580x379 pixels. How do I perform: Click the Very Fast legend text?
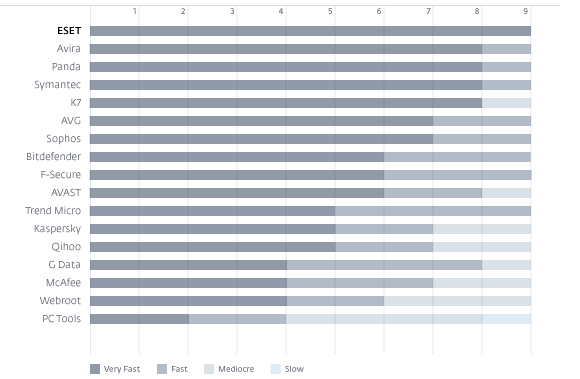pyautogui.click(x=122, y=369)
